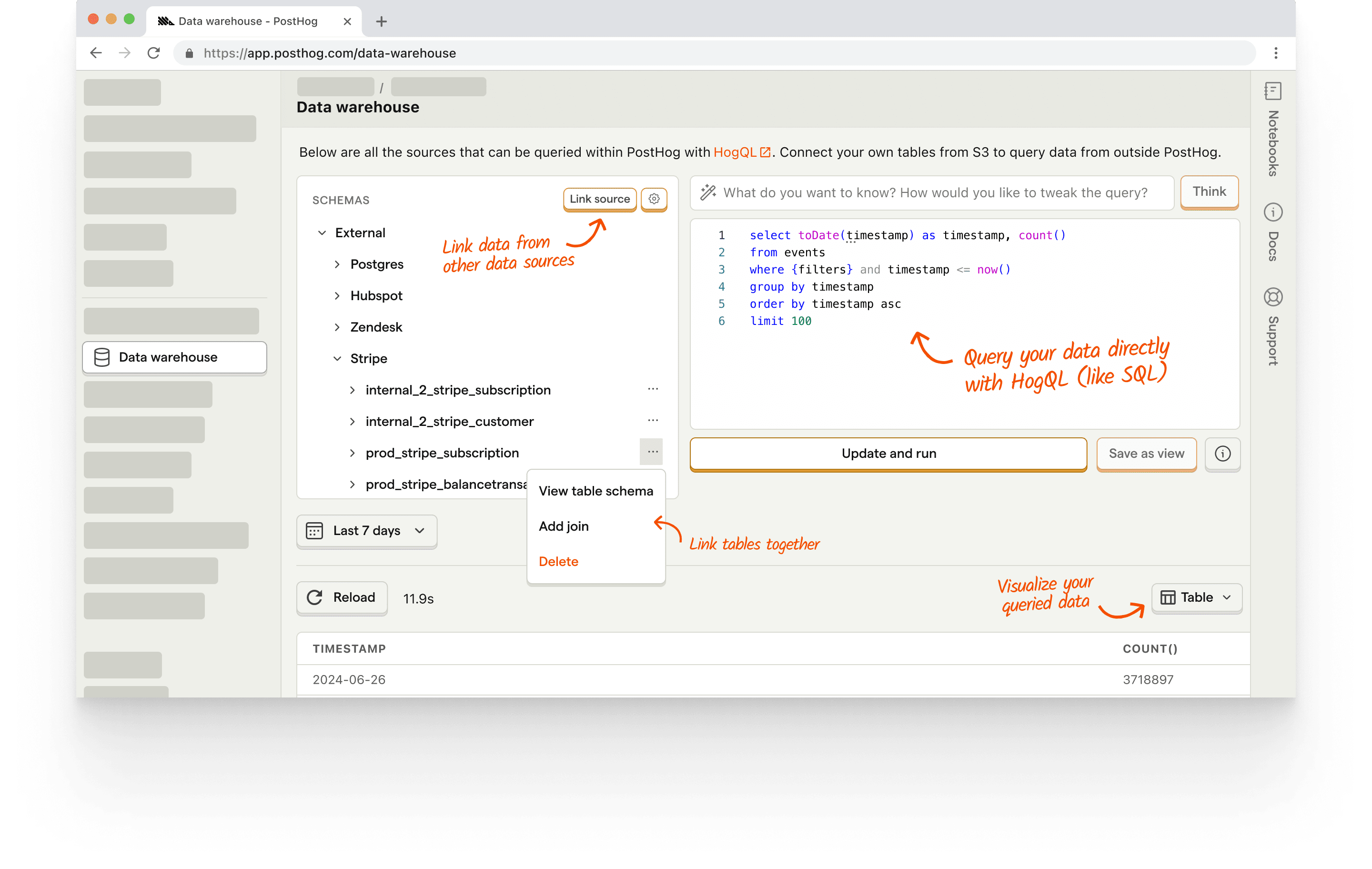Click the 'group by timestamp' line in the query
The width and height of the screenshot is (1372, 869).
811,287
